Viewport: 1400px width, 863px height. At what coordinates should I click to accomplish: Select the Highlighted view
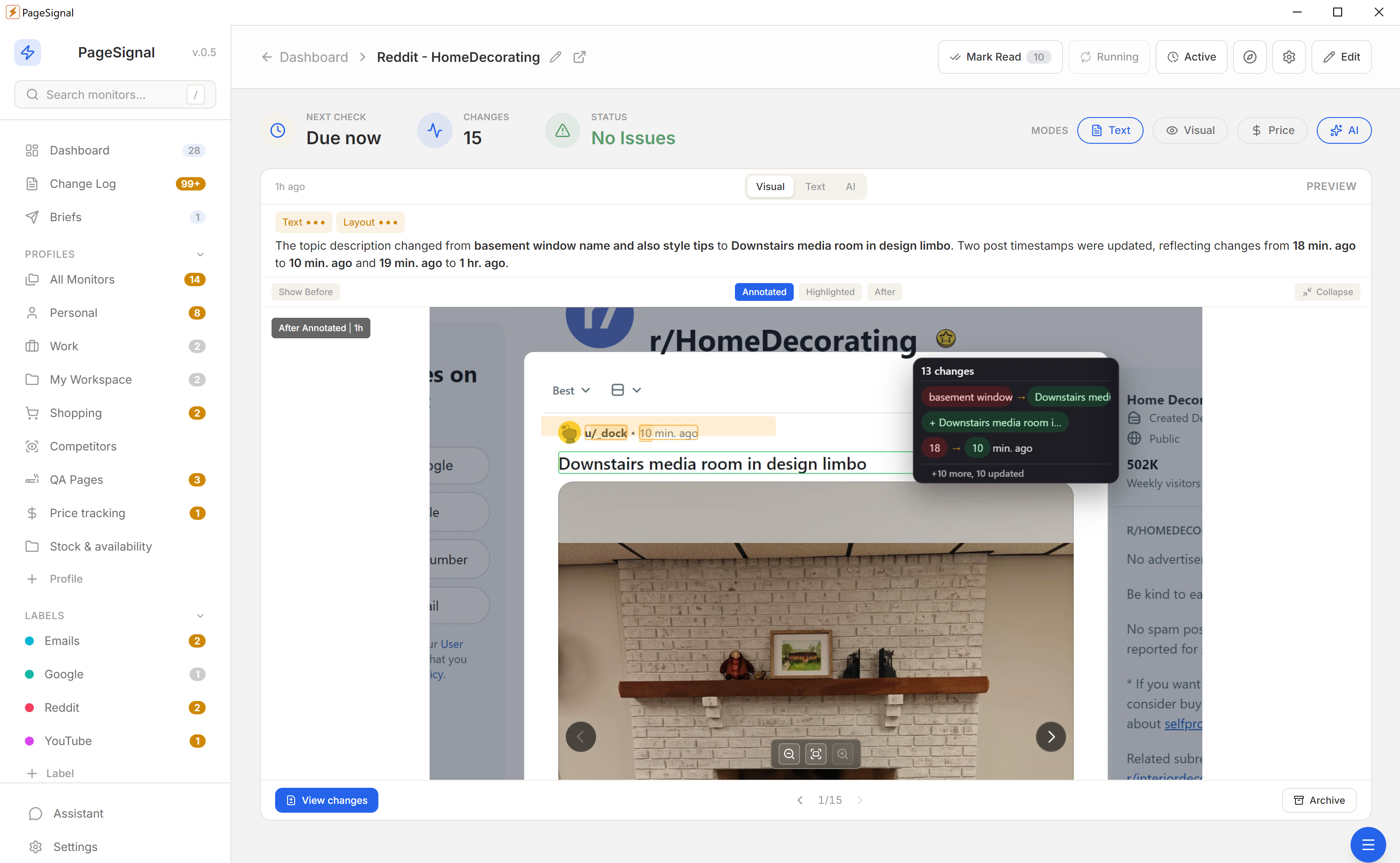click(830, 292)
